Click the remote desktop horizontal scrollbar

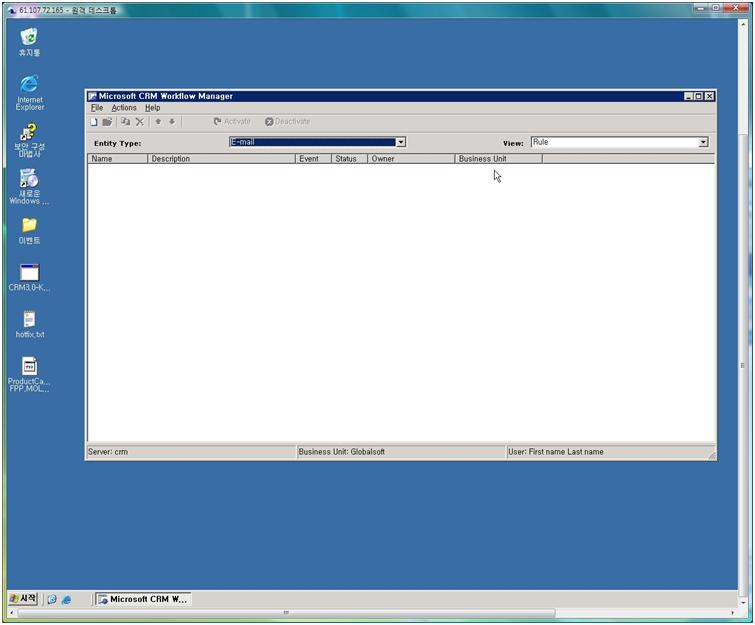[286, 612]
